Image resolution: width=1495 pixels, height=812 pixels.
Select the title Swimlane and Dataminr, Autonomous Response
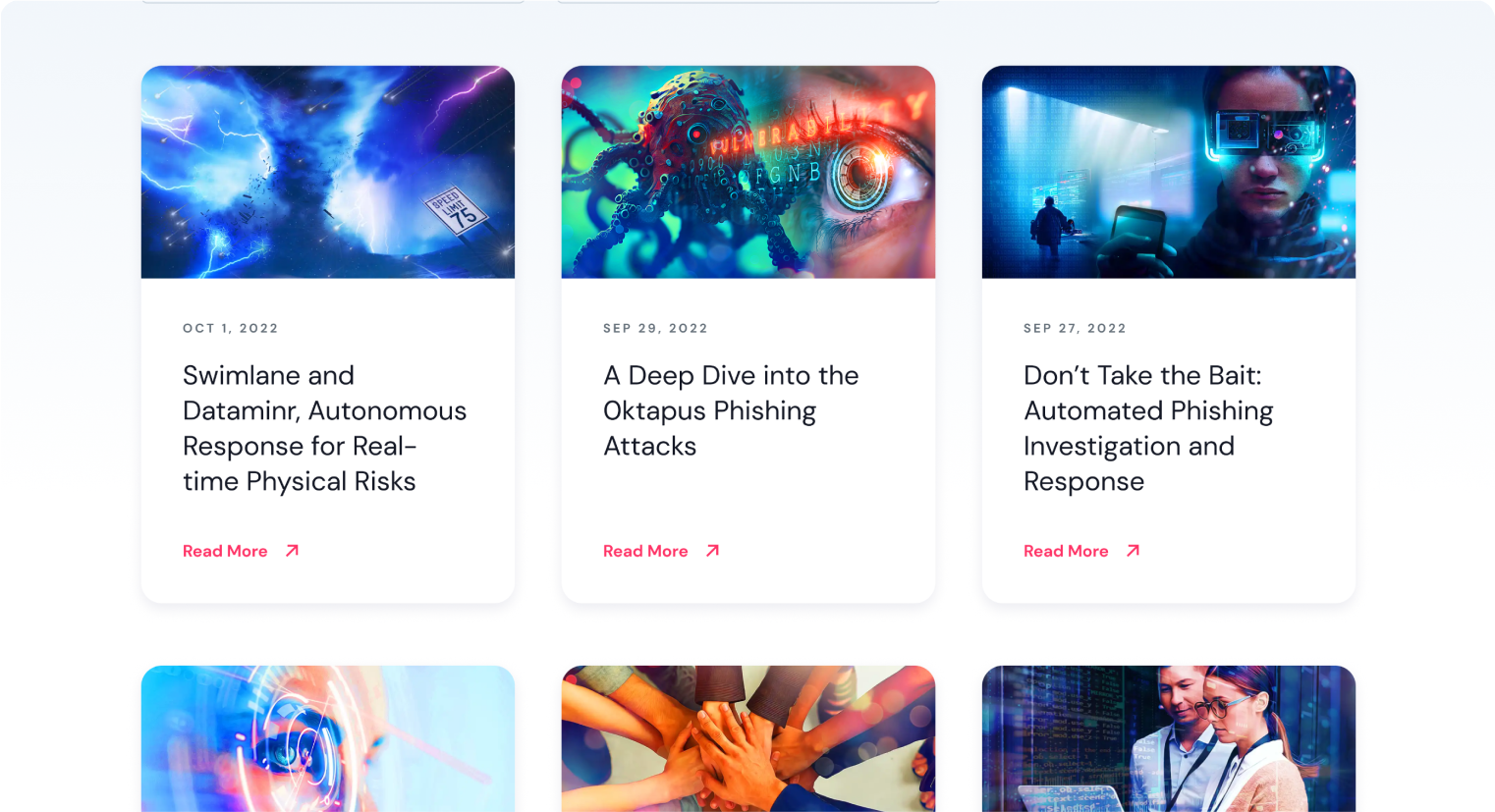pyautogui.click(x=324, y=428)
